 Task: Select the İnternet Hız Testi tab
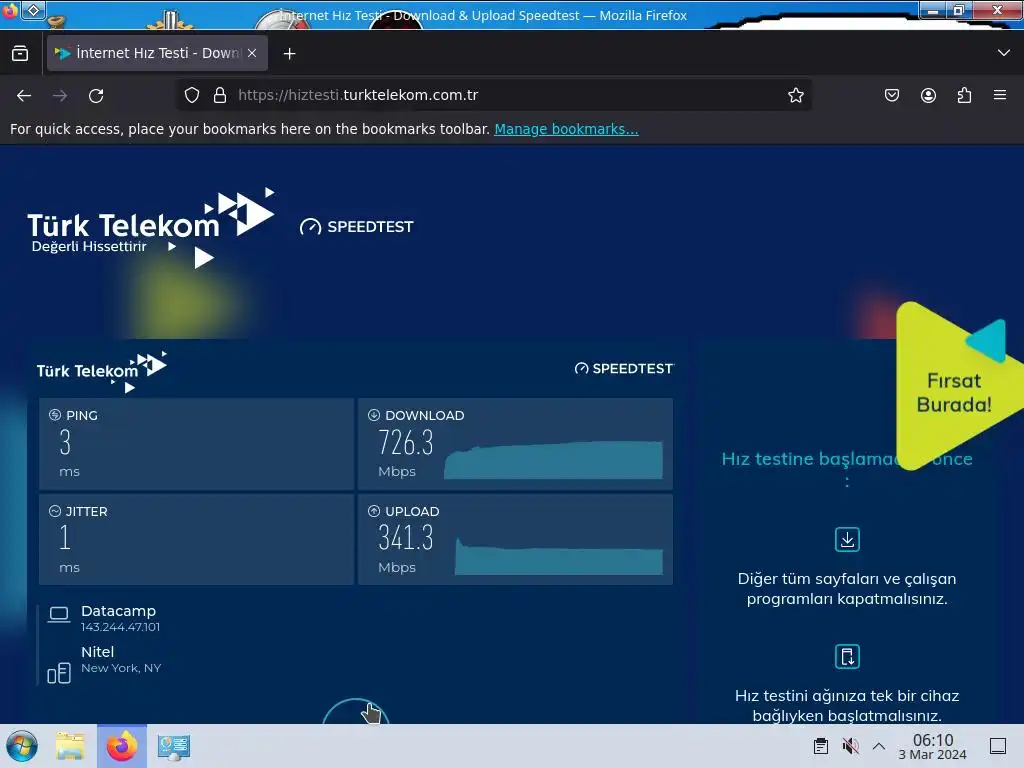(157, 53)
